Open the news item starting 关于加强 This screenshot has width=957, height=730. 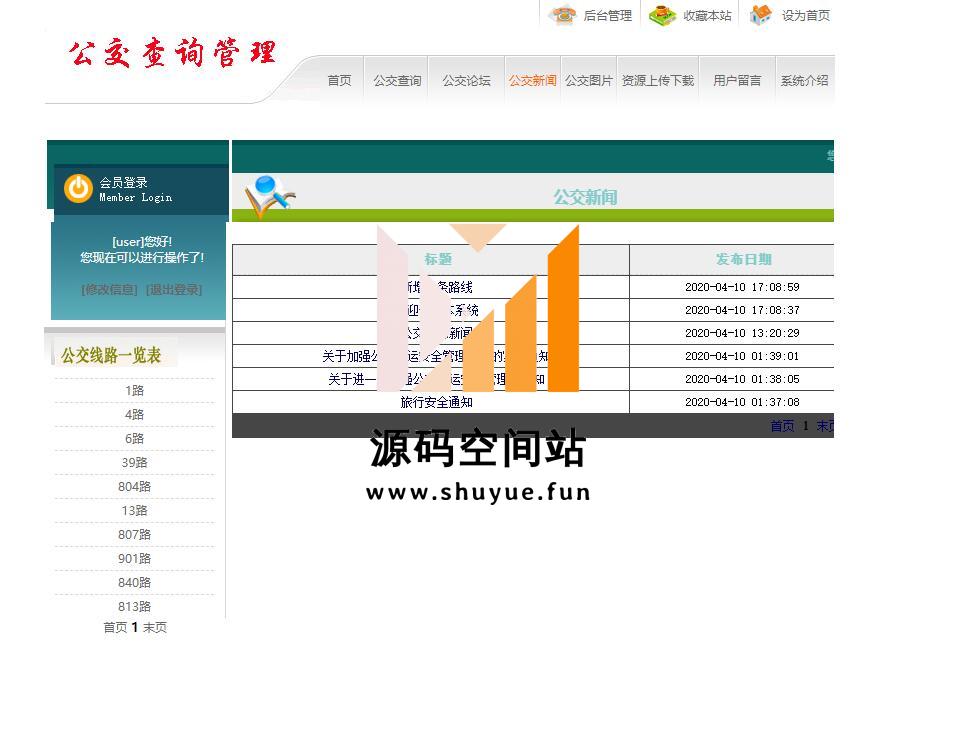[x=435, y=356]
